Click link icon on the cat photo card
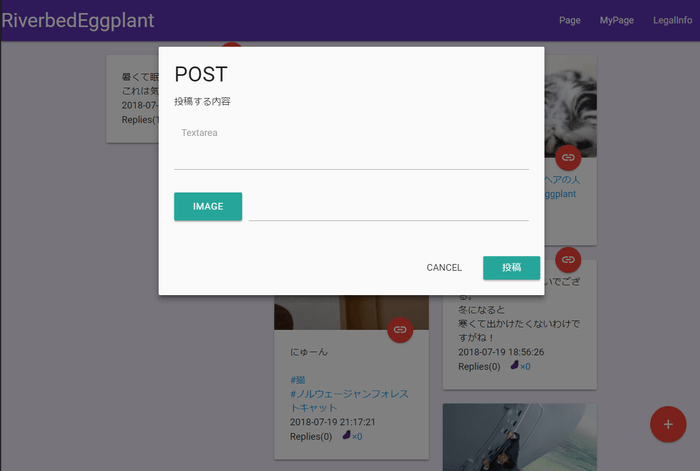The height and width of the screenshot is (471, 700). coord(568,157)
